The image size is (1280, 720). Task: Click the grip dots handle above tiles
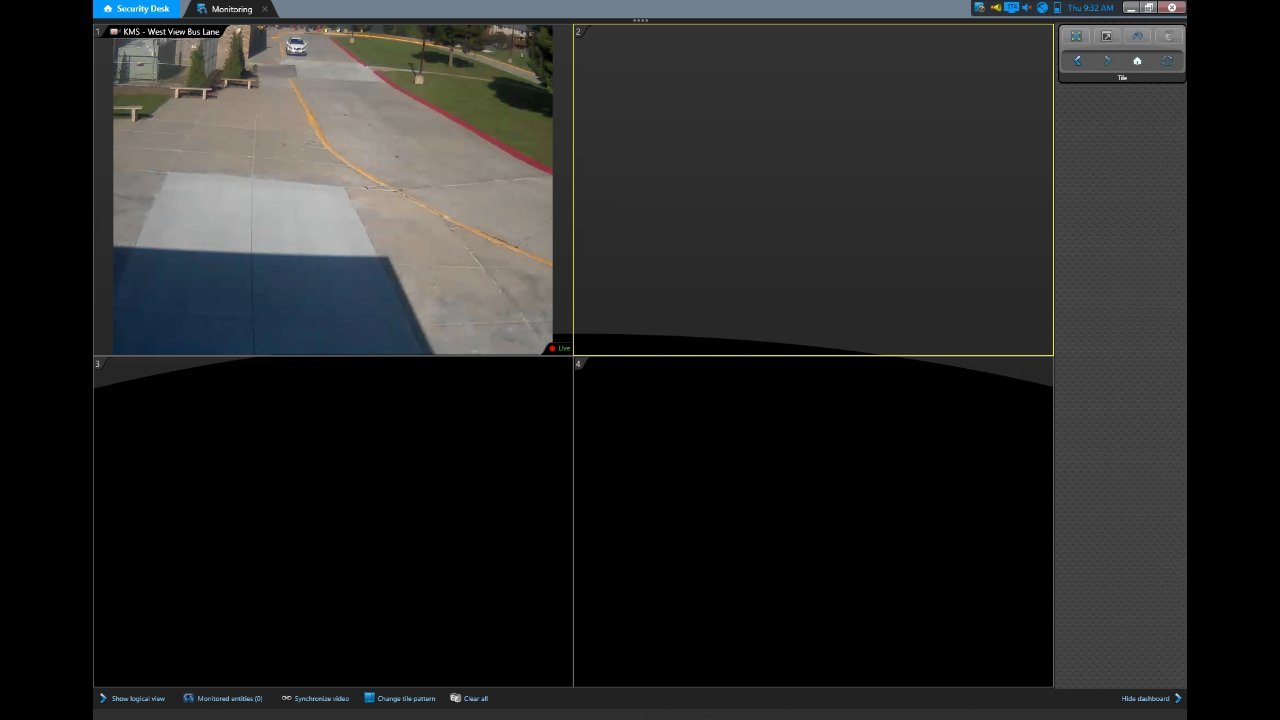point(640,21)
